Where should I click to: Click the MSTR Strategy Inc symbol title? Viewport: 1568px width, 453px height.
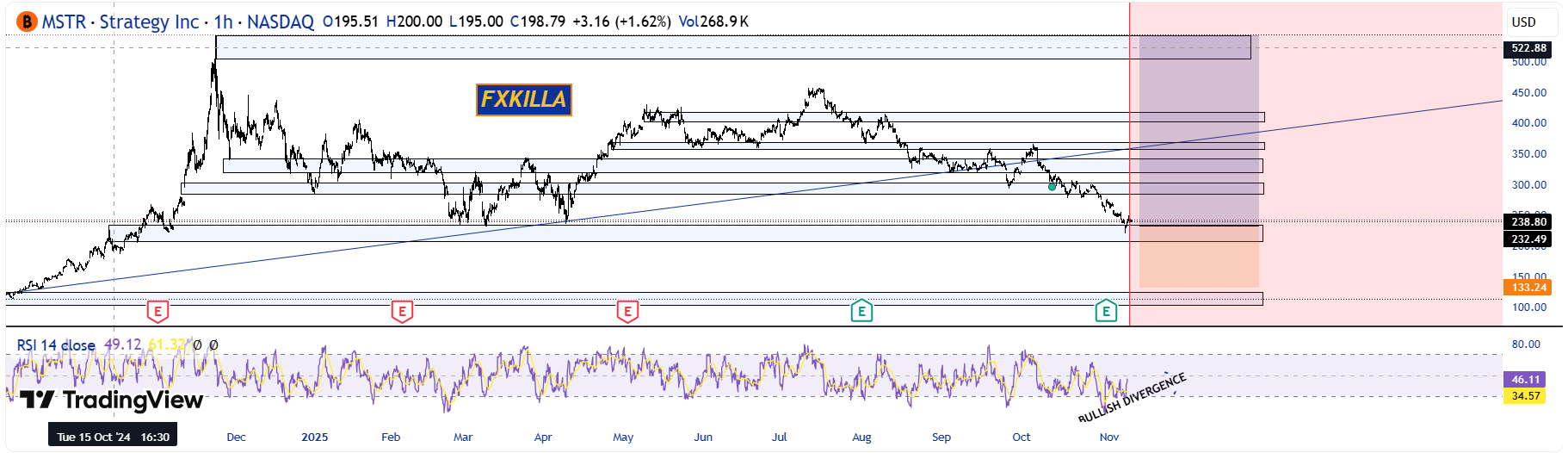[x=120, y=22]
